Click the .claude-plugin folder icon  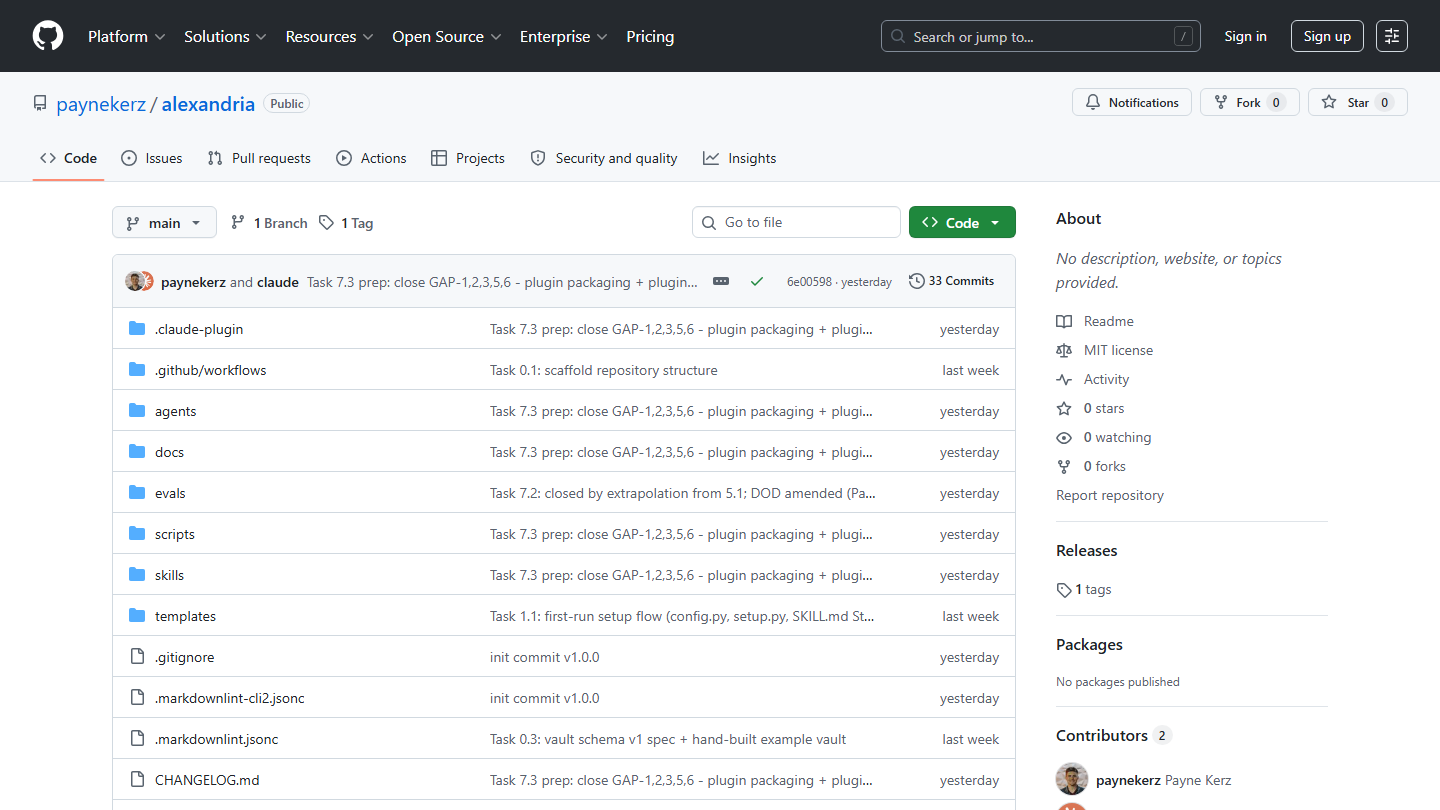pos(137,329)
